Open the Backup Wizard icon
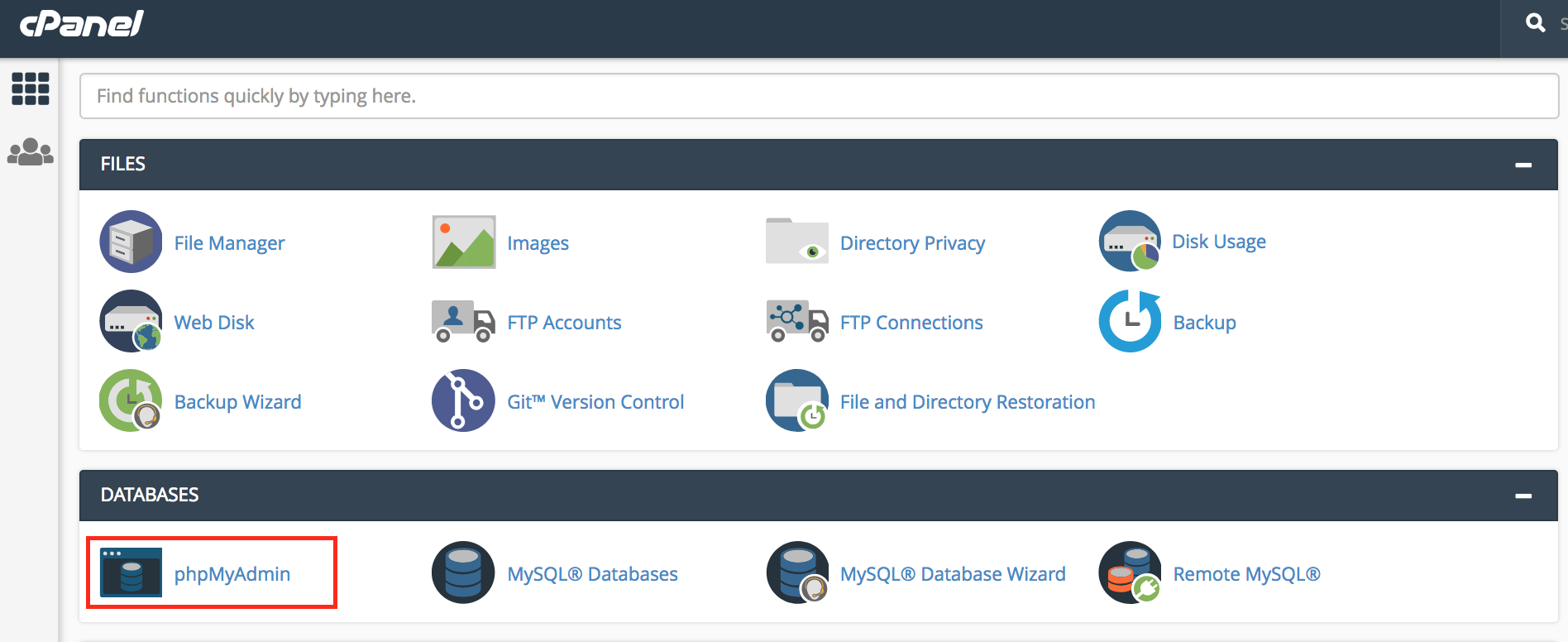The image size is (1568, 642). click(x=131, y=400)
